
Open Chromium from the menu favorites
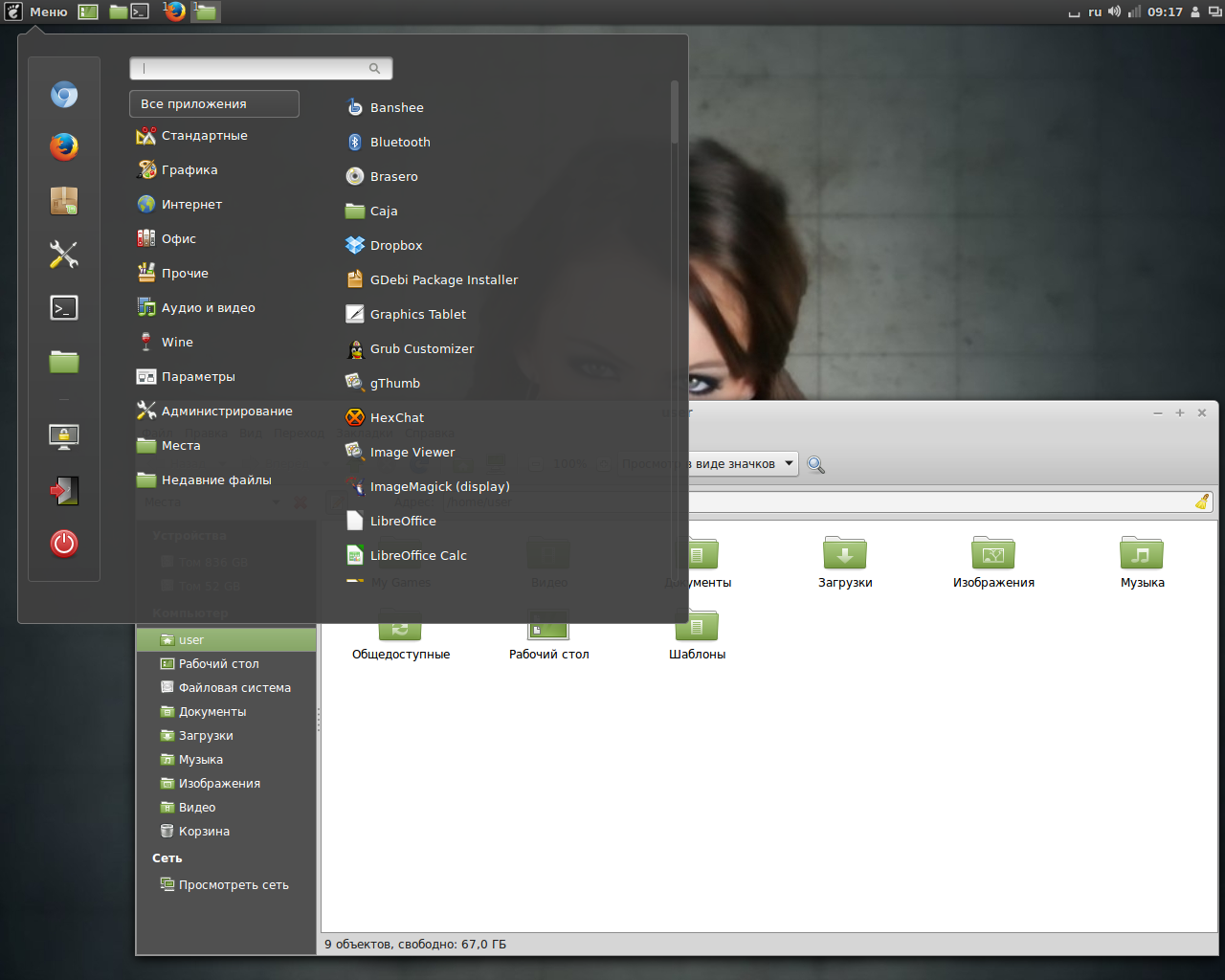pos(64,95)
